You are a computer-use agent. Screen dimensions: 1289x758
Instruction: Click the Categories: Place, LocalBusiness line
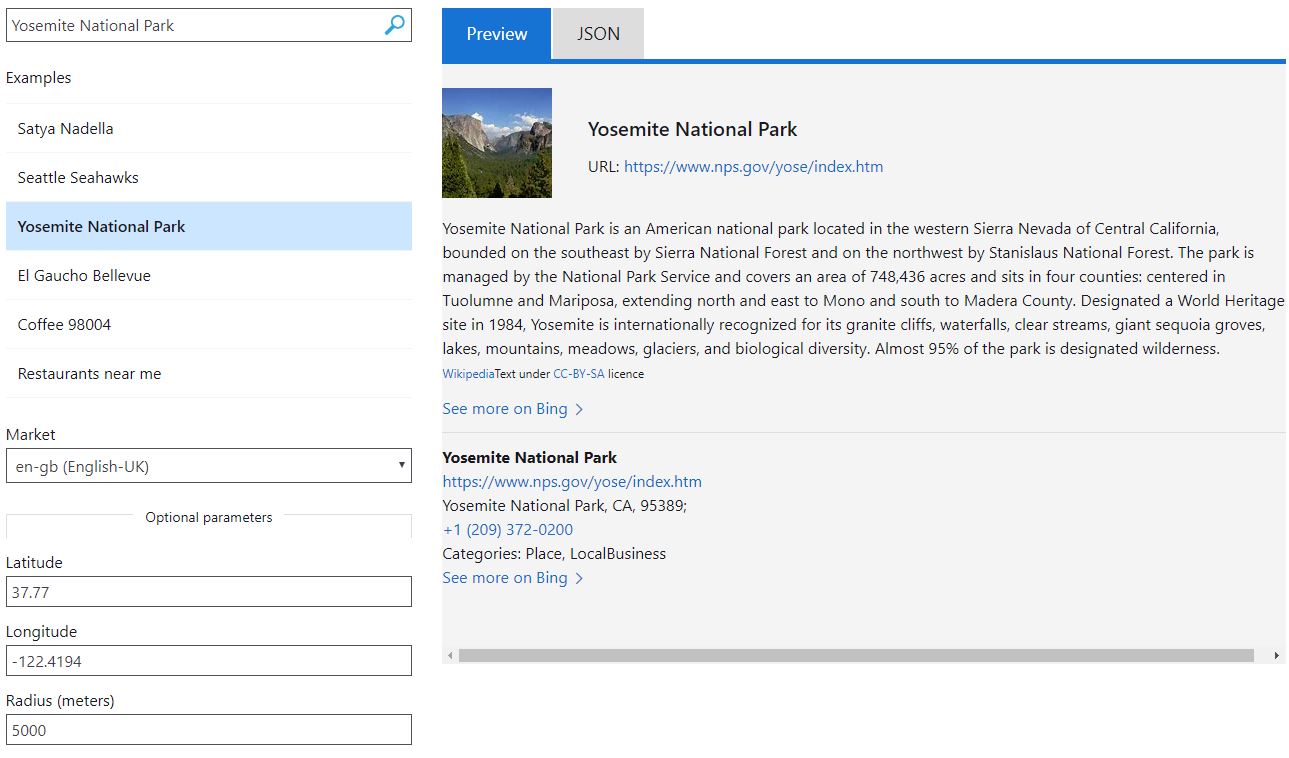click(x=554, y=554)
